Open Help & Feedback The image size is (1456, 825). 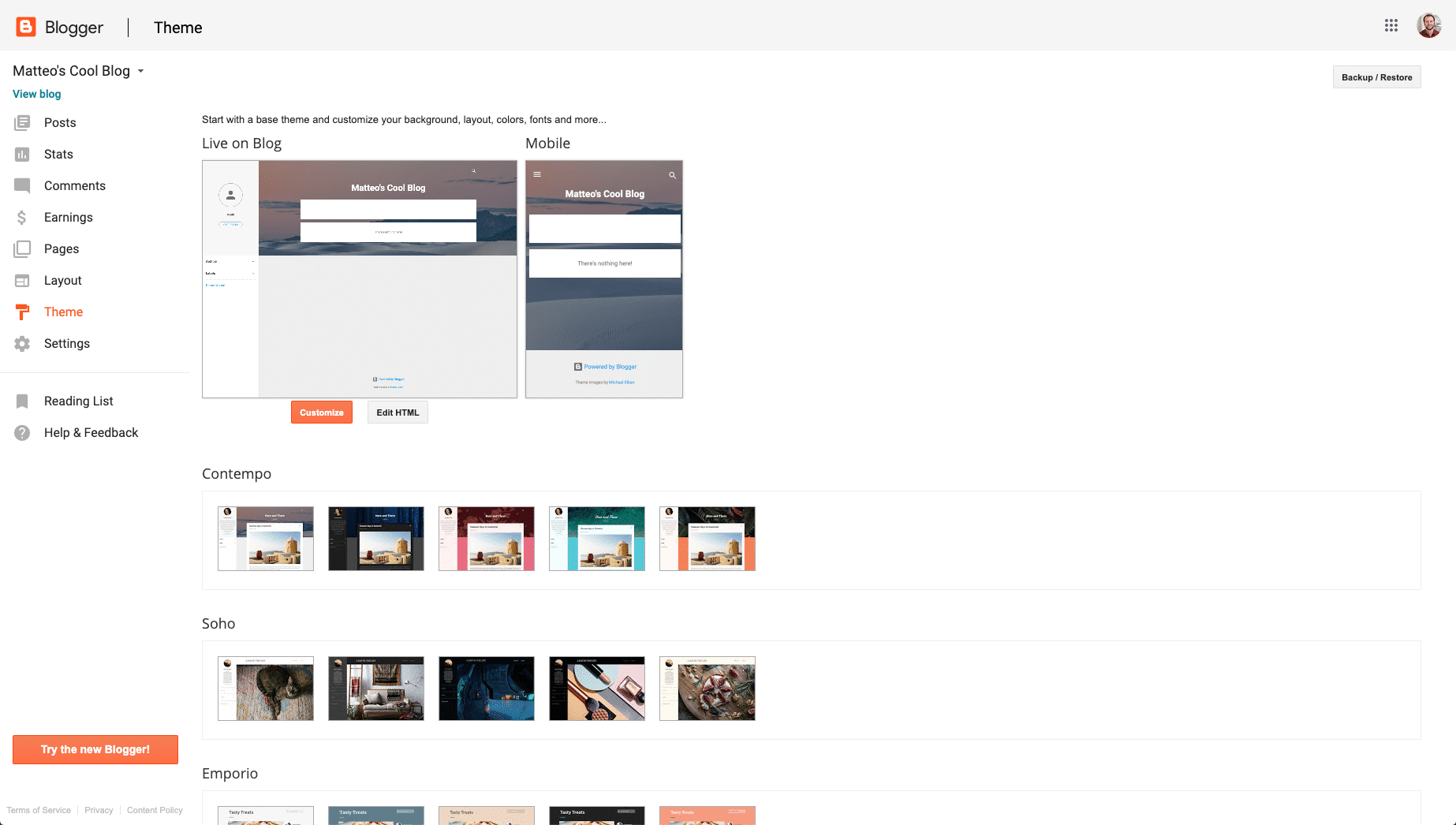(91, 432)
